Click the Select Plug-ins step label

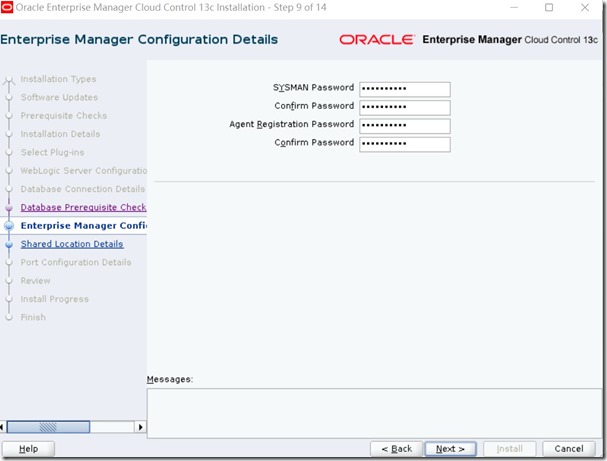click(52, 153)
